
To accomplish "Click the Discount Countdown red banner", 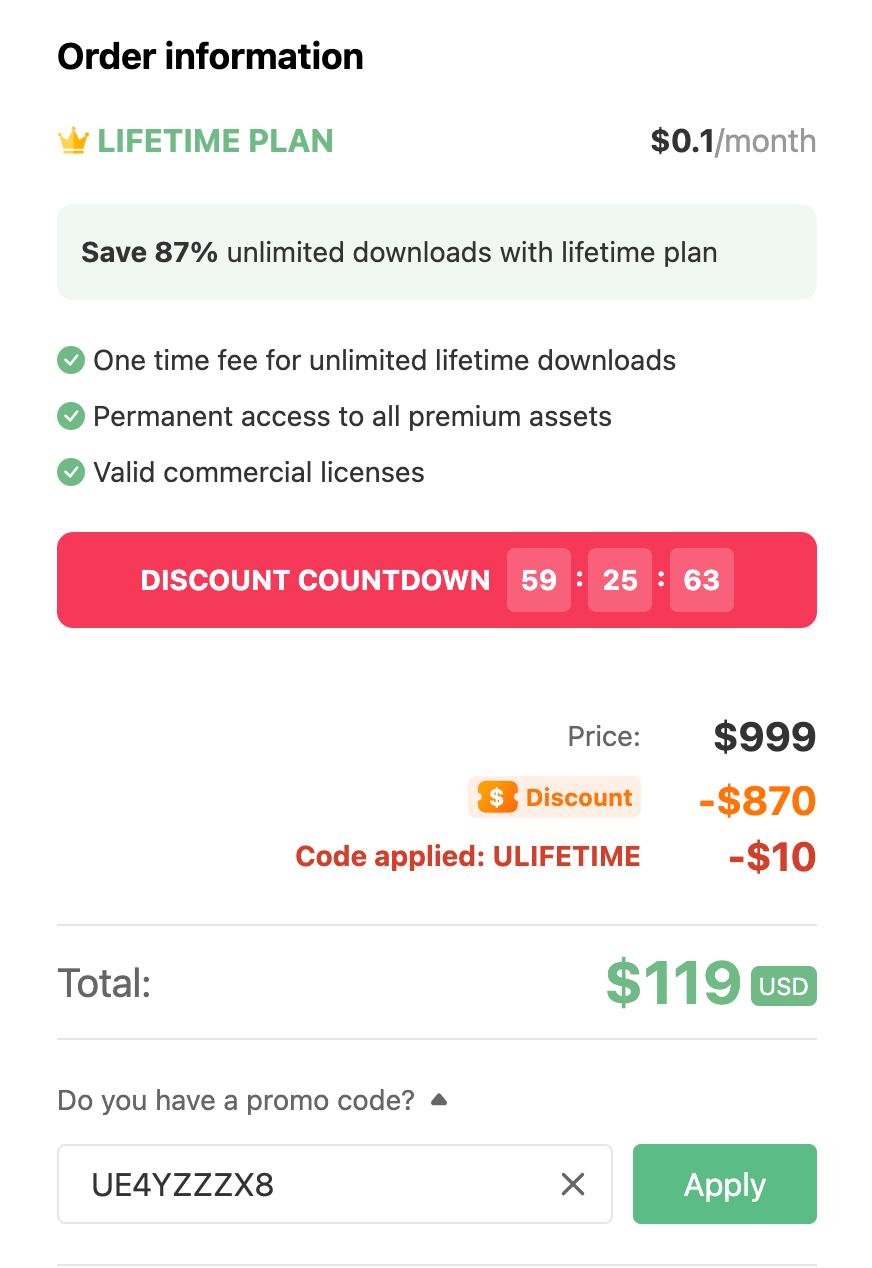I will (x=315, y=580).
